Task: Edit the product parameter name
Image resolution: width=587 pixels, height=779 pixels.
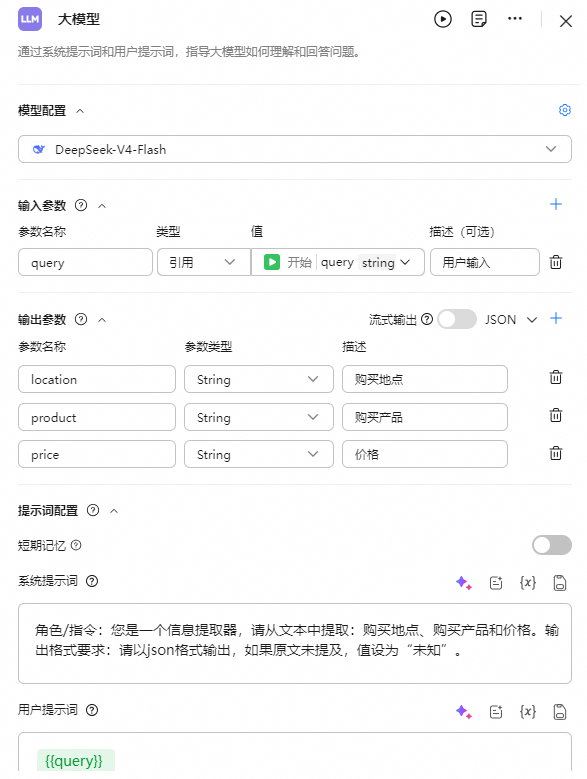Action: (97, 417)
